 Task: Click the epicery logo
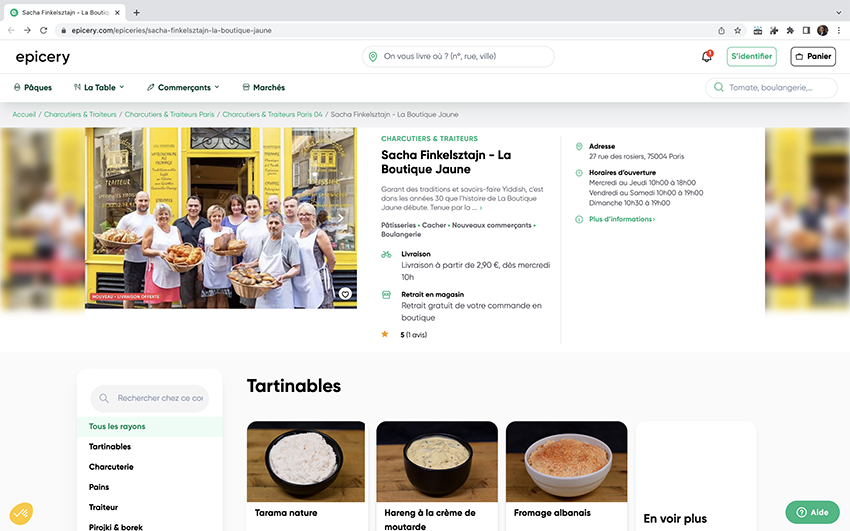[x=43, y=57]
